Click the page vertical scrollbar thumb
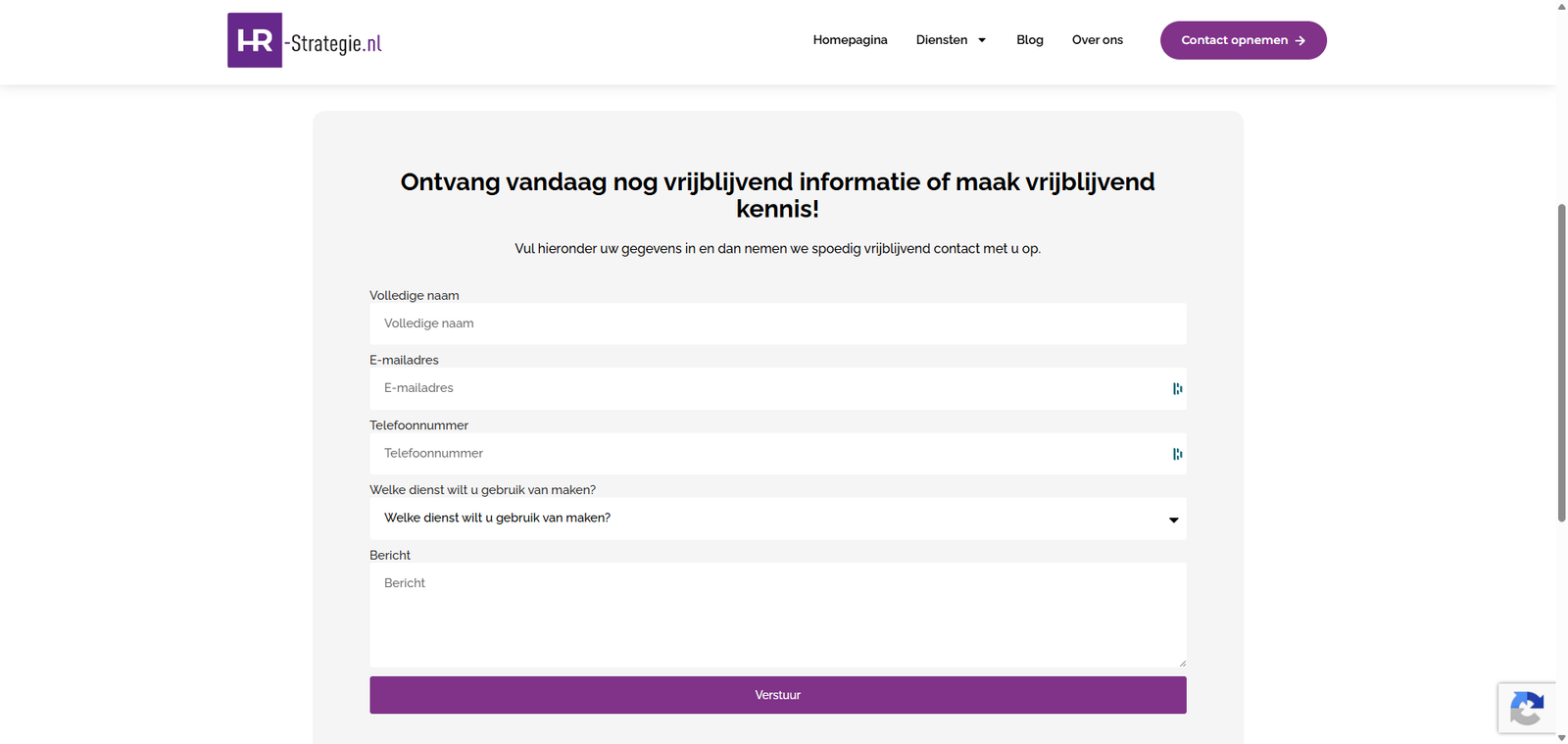This screenshot has width=1568, height=744. pos(1561,363)
